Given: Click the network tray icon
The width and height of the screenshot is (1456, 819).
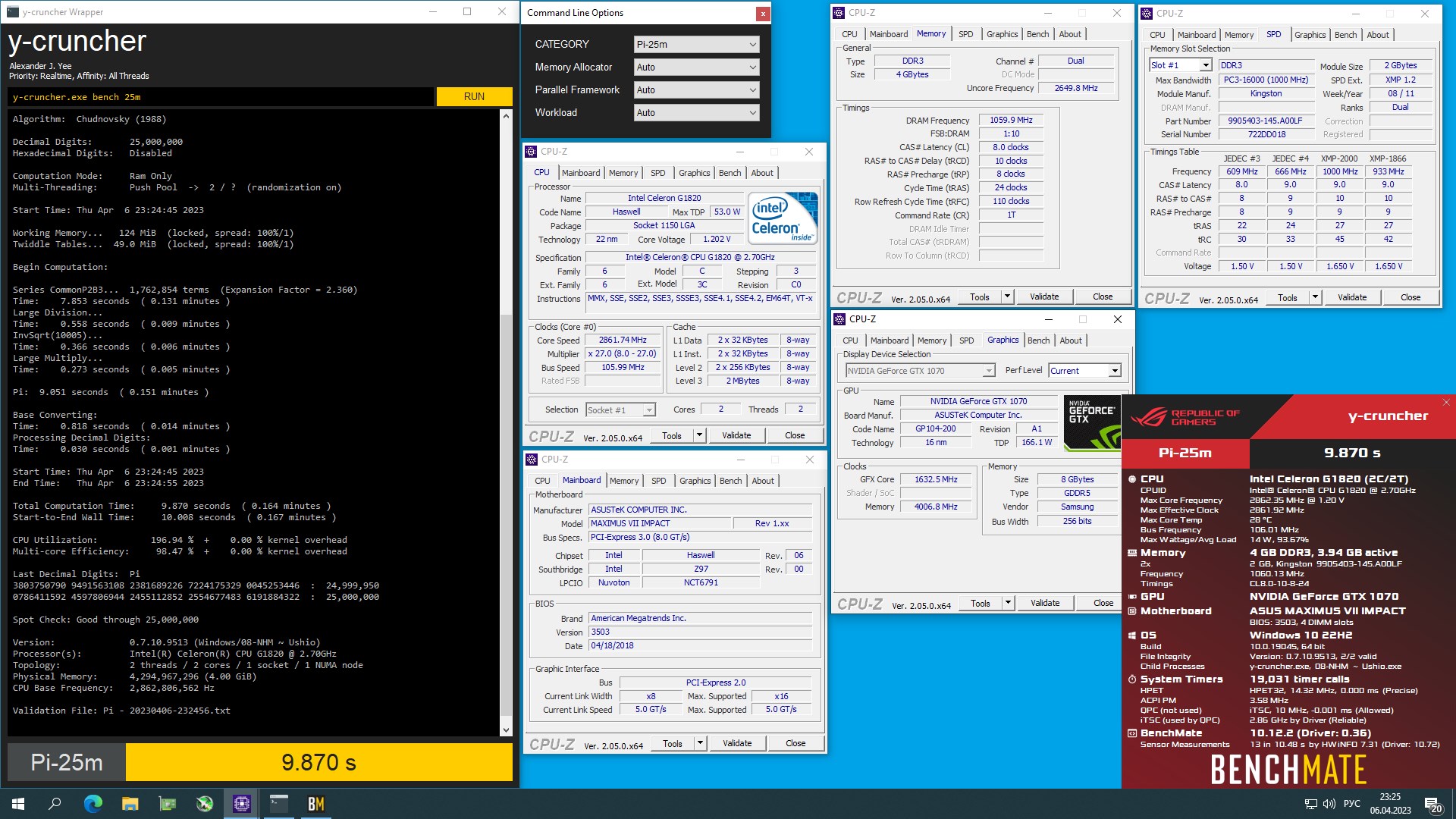Looking at the screenshot, I should click(1310, 804).
